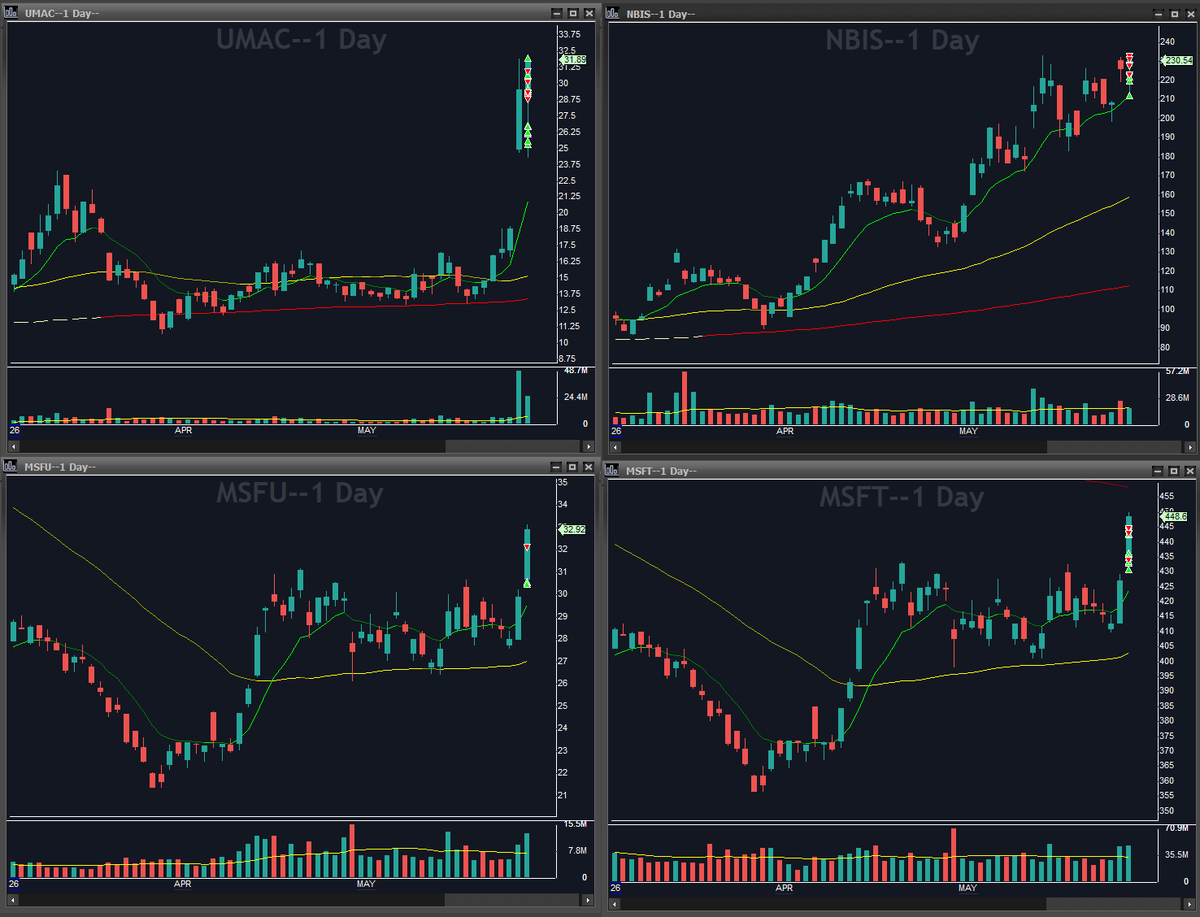Select the UMAC--1 Day-- title bar text
This screenshot has height=917, width=1200.
[x=61, y=13]
